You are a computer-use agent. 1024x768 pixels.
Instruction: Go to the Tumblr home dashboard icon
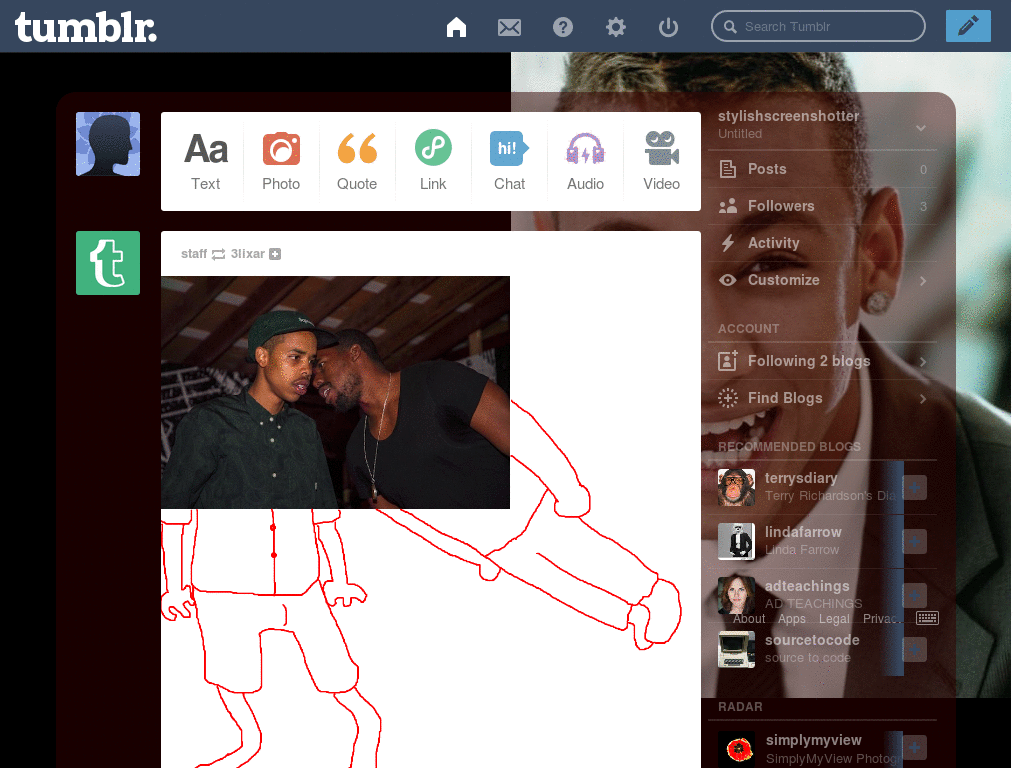[x=456, y=27]
